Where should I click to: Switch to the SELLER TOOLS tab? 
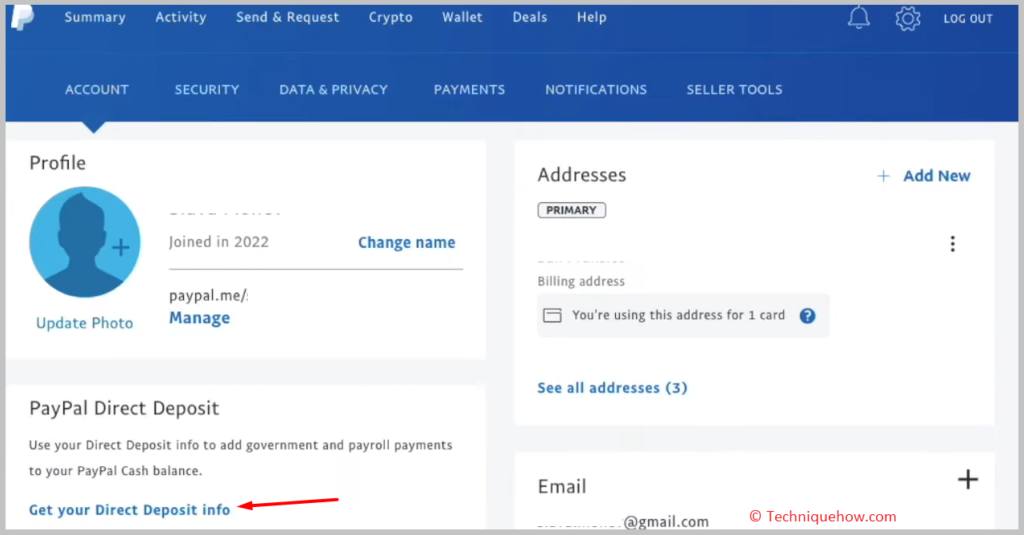(734, 89)
